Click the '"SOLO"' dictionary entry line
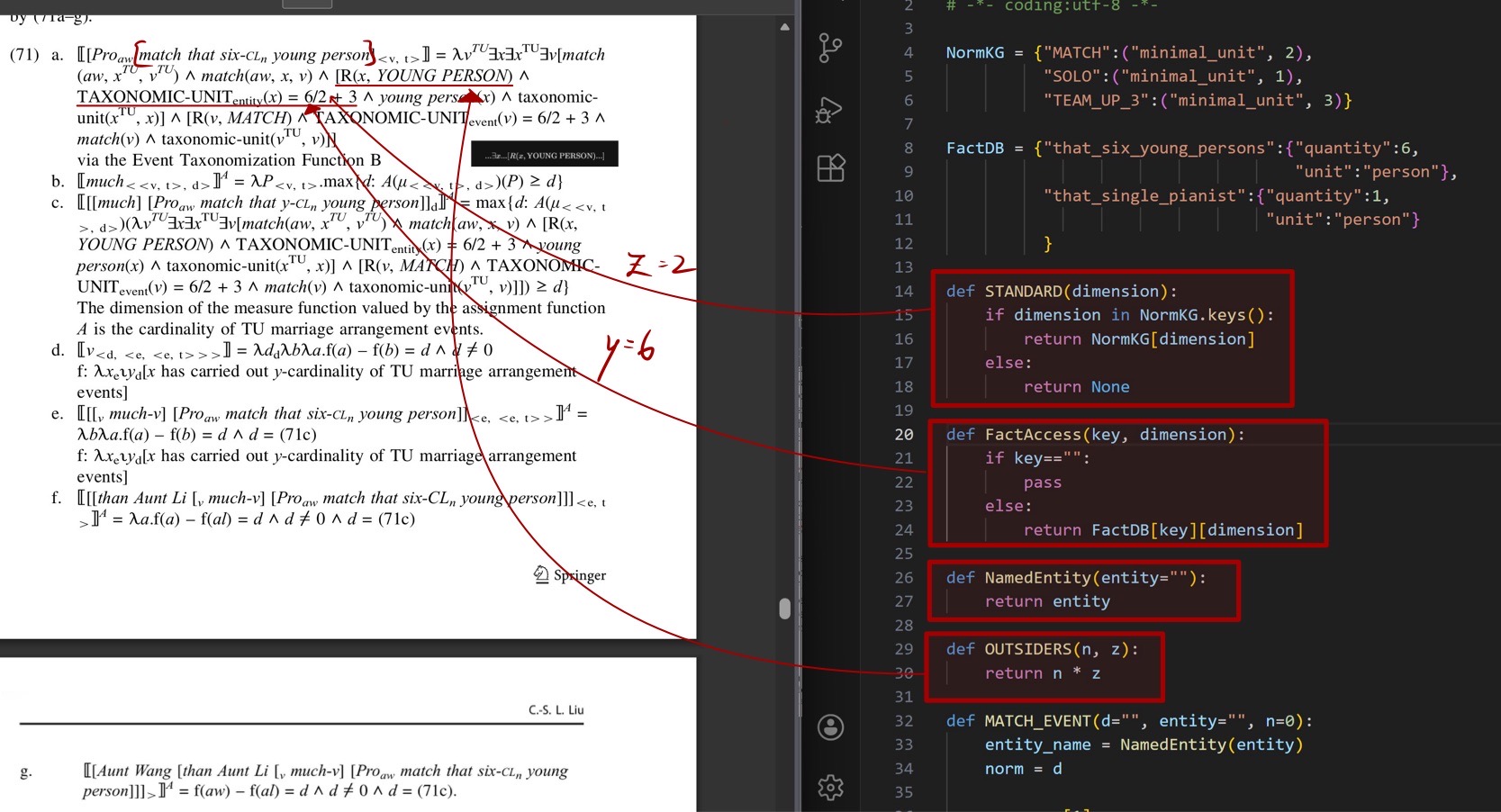This screenshot has height=812, width=1501. pos(1173,77)
